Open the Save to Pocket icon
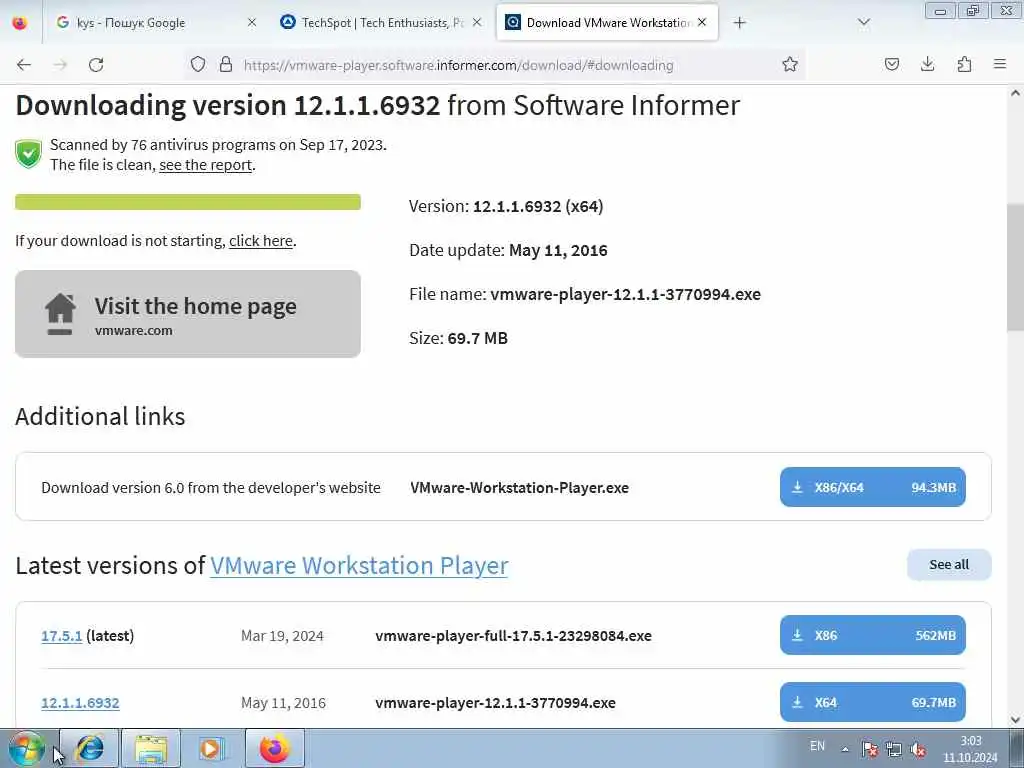1024x768 pixels. 892,64
